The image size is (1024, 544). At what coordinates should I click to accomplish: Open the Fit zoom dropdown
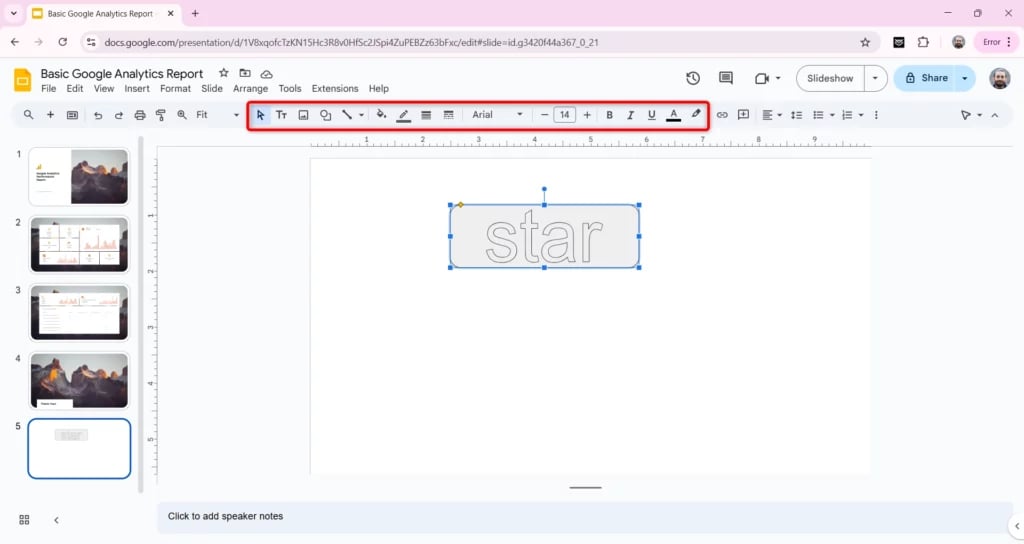point(217,115)
